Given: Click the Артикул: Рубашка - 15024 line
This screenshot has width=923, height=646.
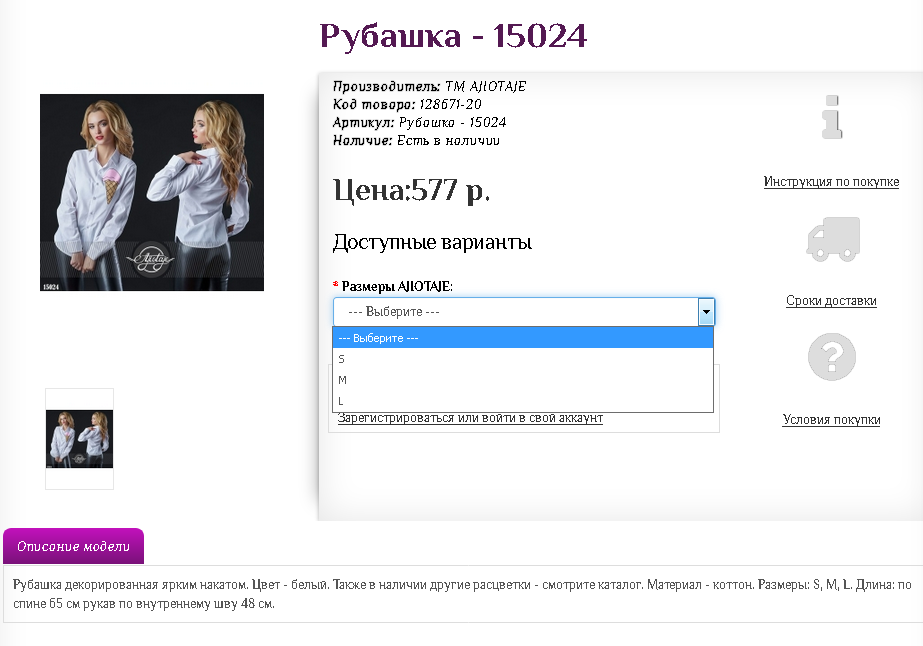Looking at the screenshot, I should 420,122.
